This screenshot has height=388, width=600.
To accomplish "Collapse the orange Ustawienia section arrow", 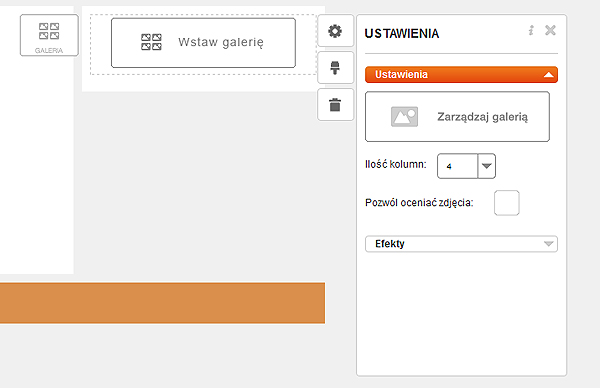I will click(x=549, y=75).
